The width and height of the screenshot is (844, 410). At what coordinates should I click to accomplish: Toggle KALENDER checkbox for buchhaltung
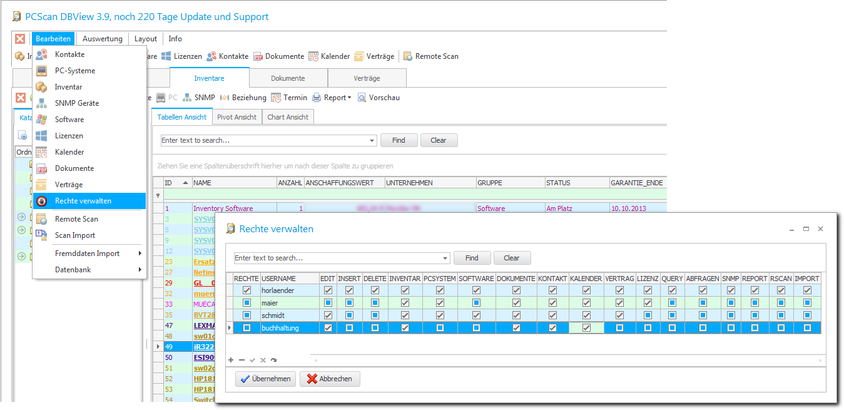point(587,327)
